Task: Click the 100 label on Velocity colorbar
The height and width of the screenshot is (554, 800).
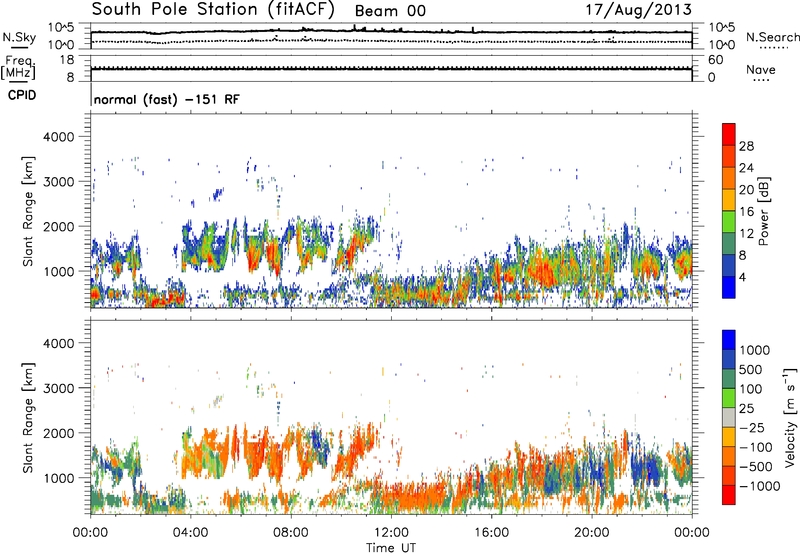Action: tap(751, 389)
